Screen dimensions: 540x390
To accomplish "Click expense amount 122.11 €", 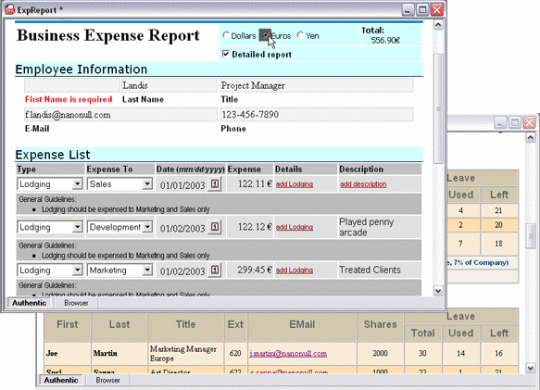I will click(255, 184).
